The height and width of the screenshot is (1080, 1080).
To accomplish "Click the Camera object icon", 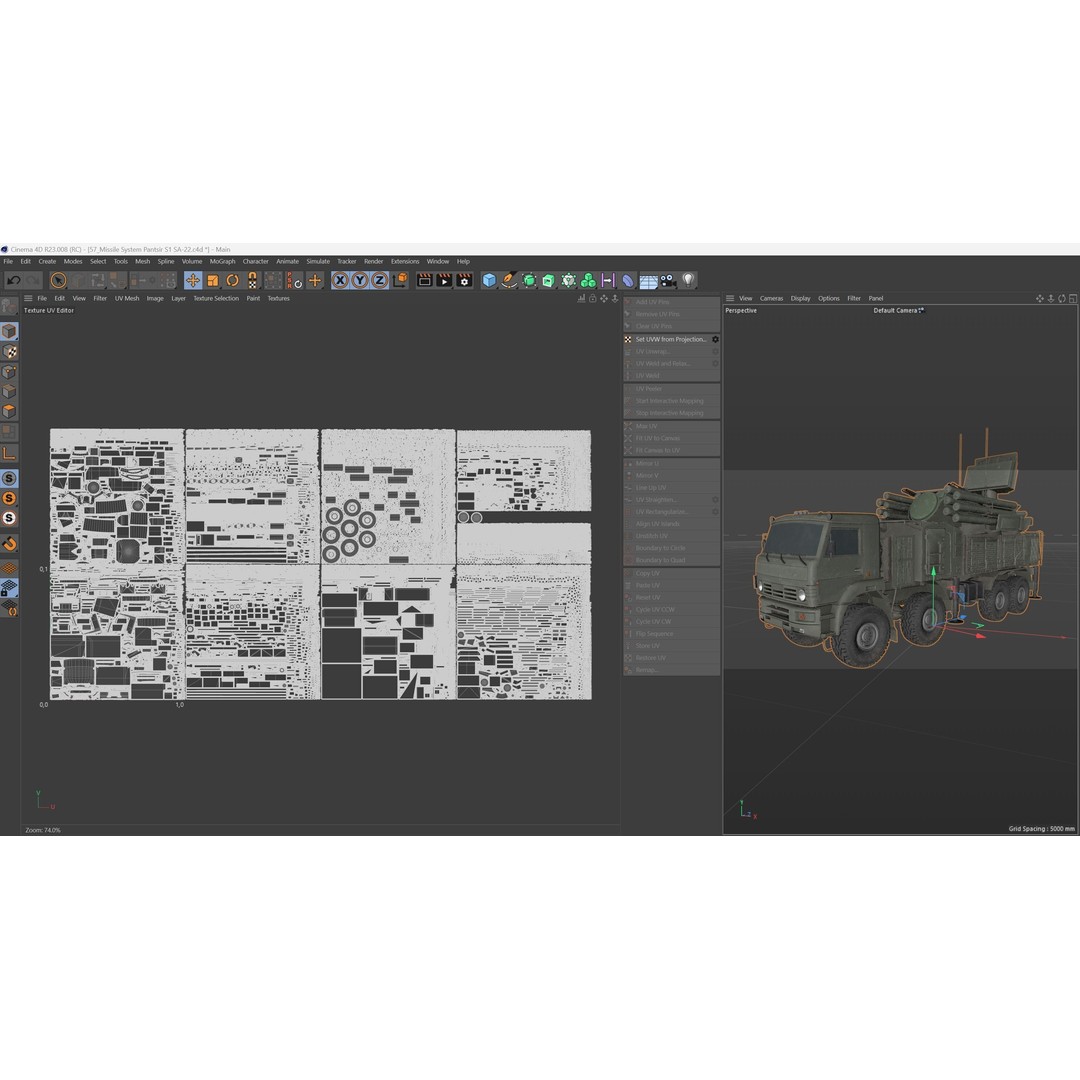I will click(668, 281).
